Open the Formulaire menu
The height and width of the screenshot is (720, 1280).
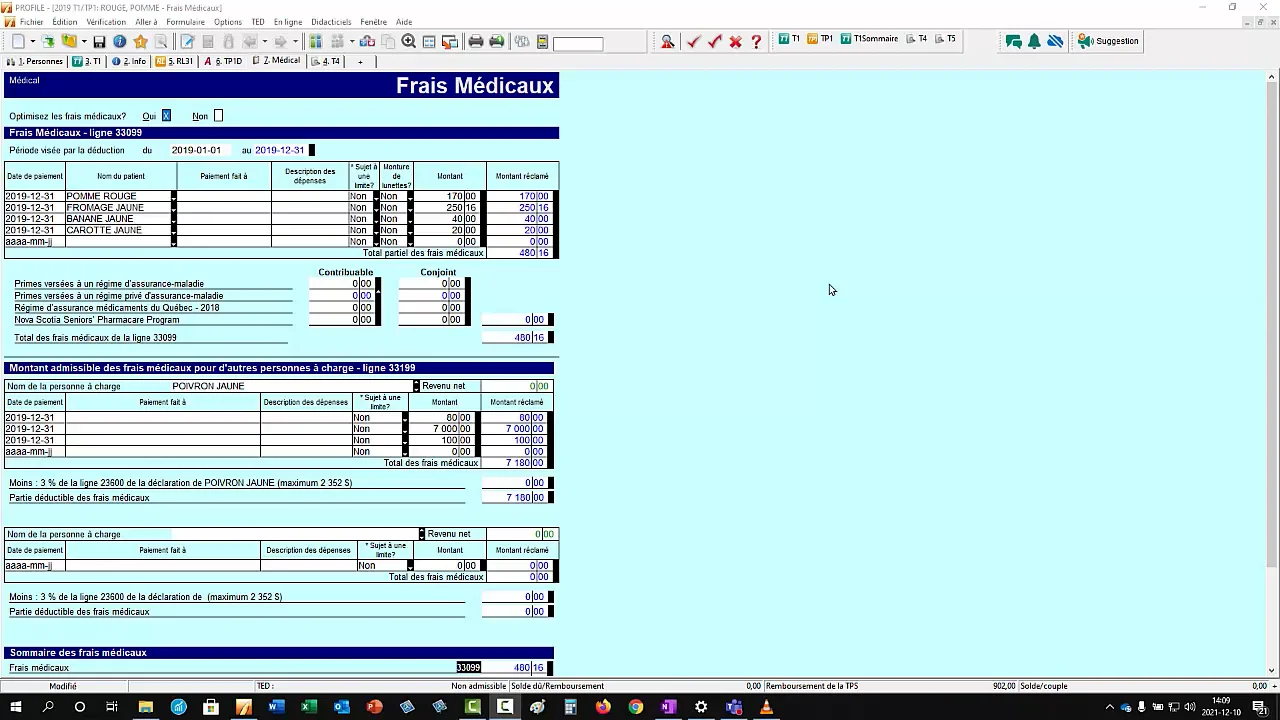[x=185, y=22]
